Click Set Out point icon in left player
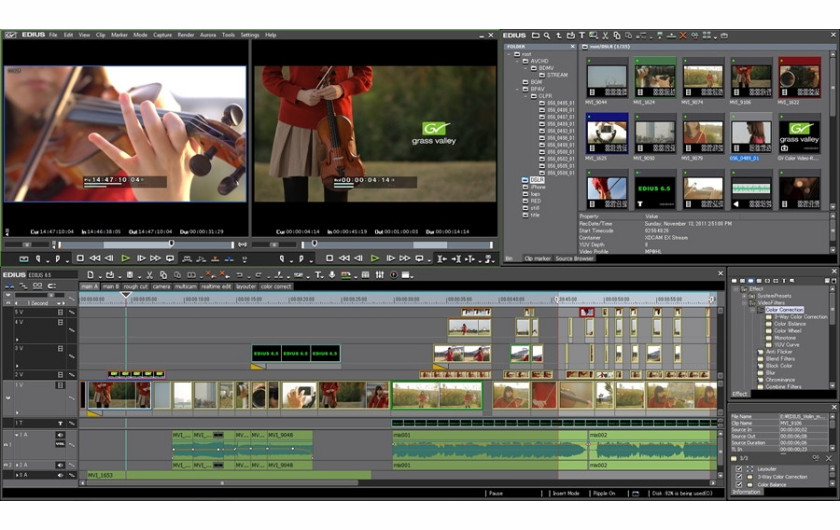 (x=58, y=259)
